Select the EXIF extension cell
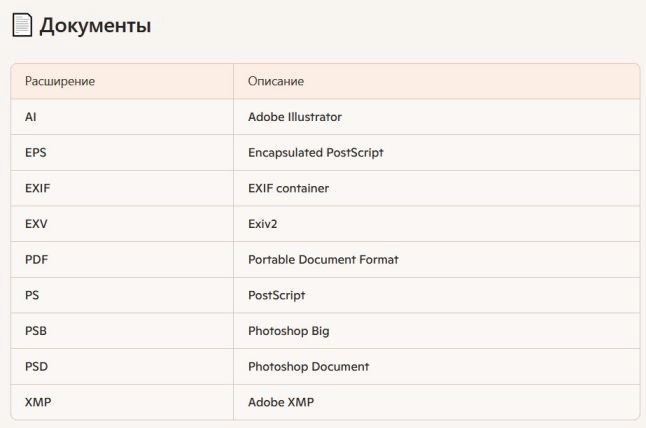 tap(38, 188)
